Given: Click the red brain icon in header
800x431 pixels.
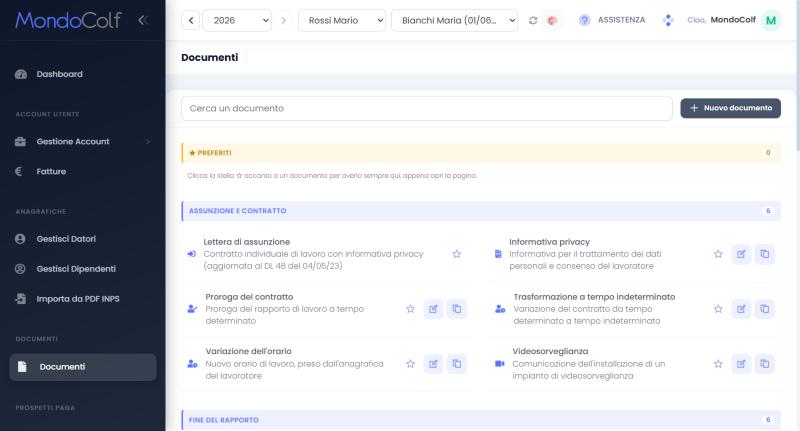Looking at the screenshot, I should coord(552,20).
